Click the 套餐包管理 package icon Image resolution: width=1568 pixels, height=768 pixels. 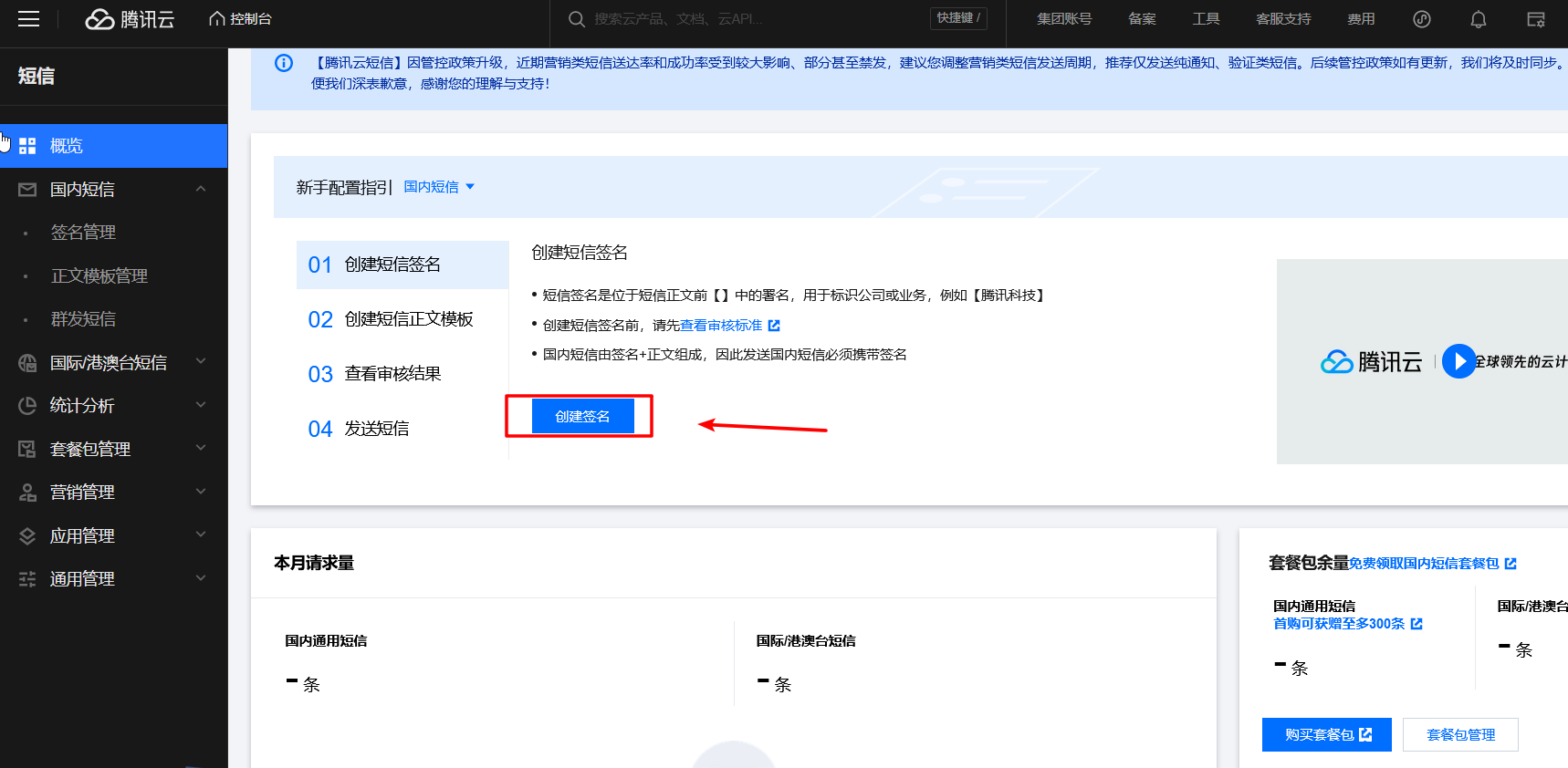click(27, 449)
